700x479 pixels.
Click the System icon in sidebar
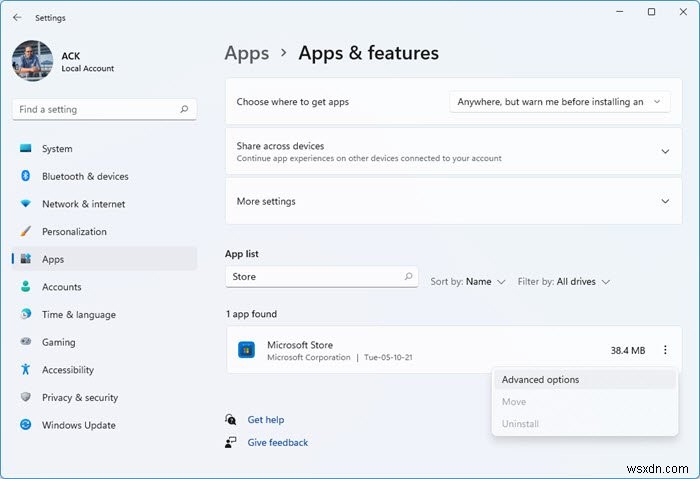[x=26, y=149]
